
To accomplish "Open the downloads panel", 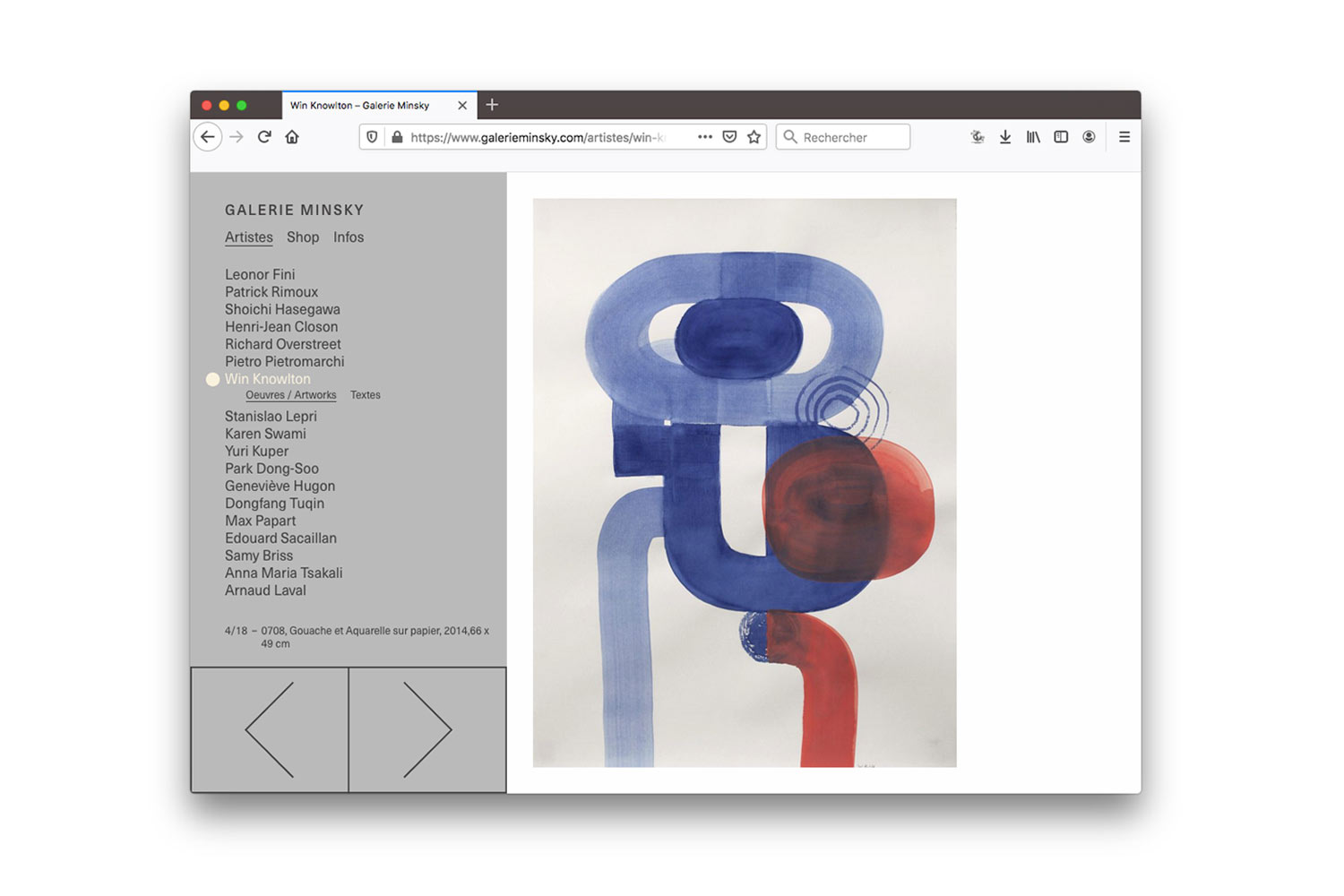I will tap(1005, 137).
